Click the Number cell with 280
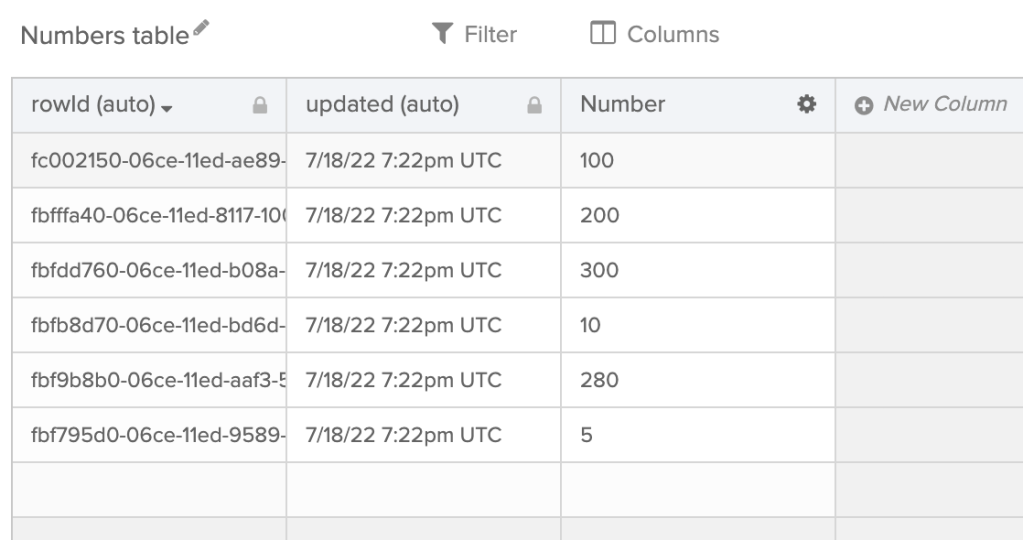Image resolution: width=1023 pixels, height=540 pixels. [697, 380]
